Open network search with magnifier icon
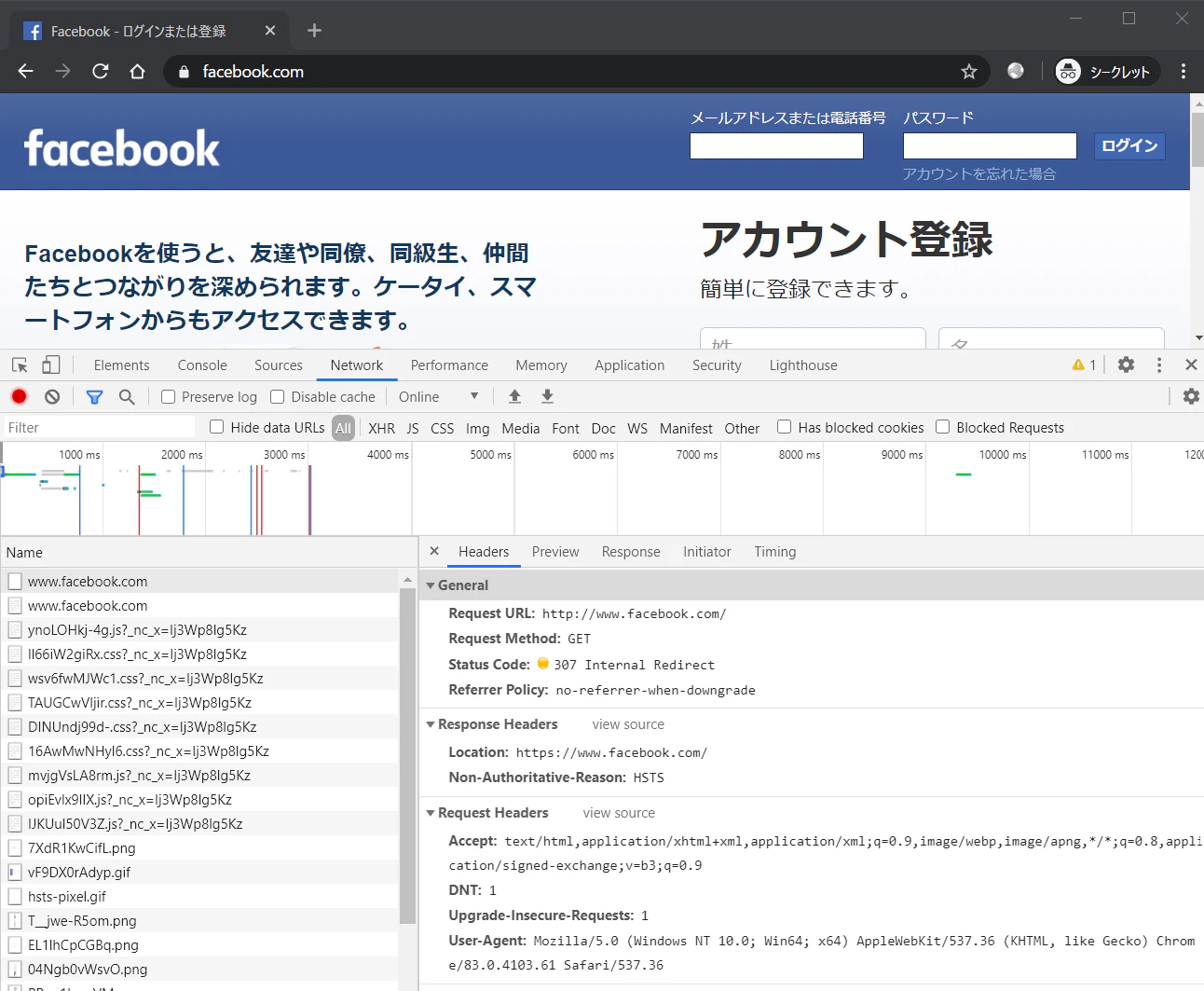This screenshot has width=1204, height=991. pyautogui.click(x=127, y=397)
